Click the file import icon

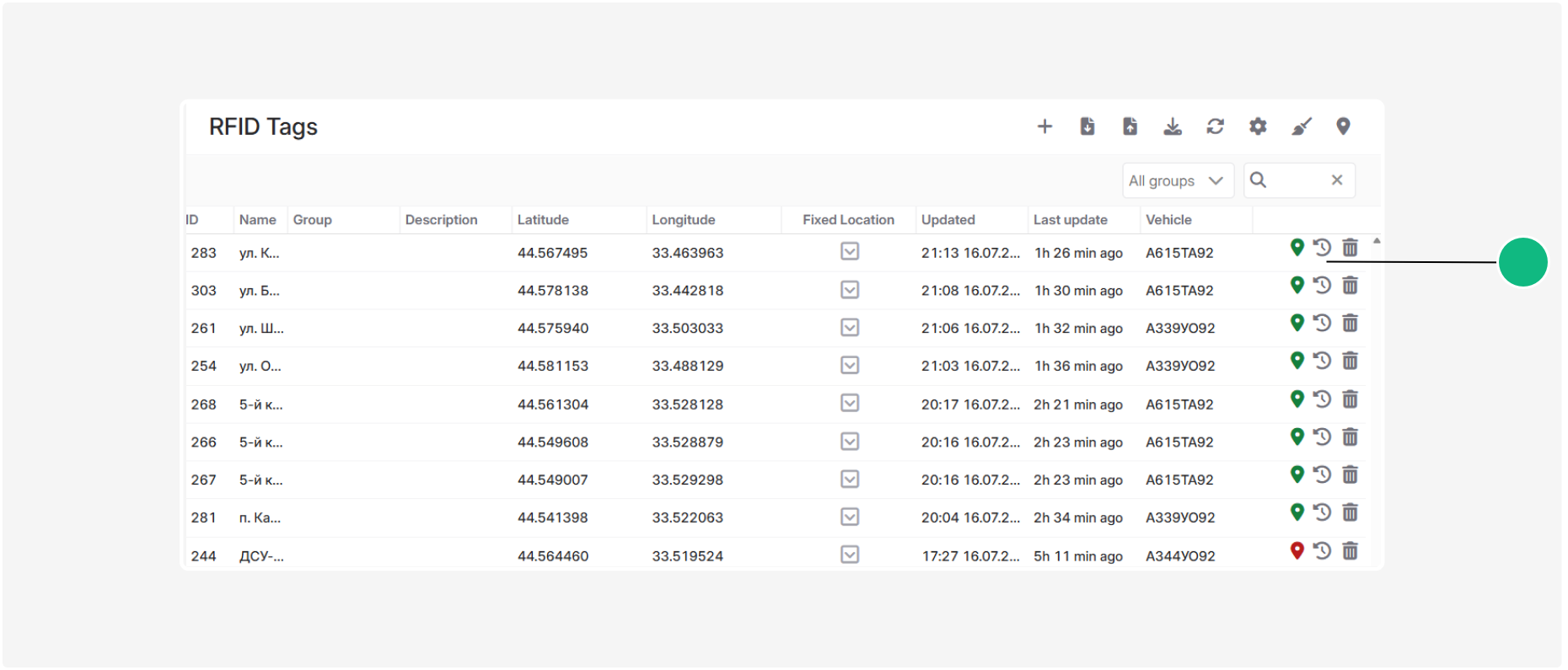click(x=1087, y=126)
